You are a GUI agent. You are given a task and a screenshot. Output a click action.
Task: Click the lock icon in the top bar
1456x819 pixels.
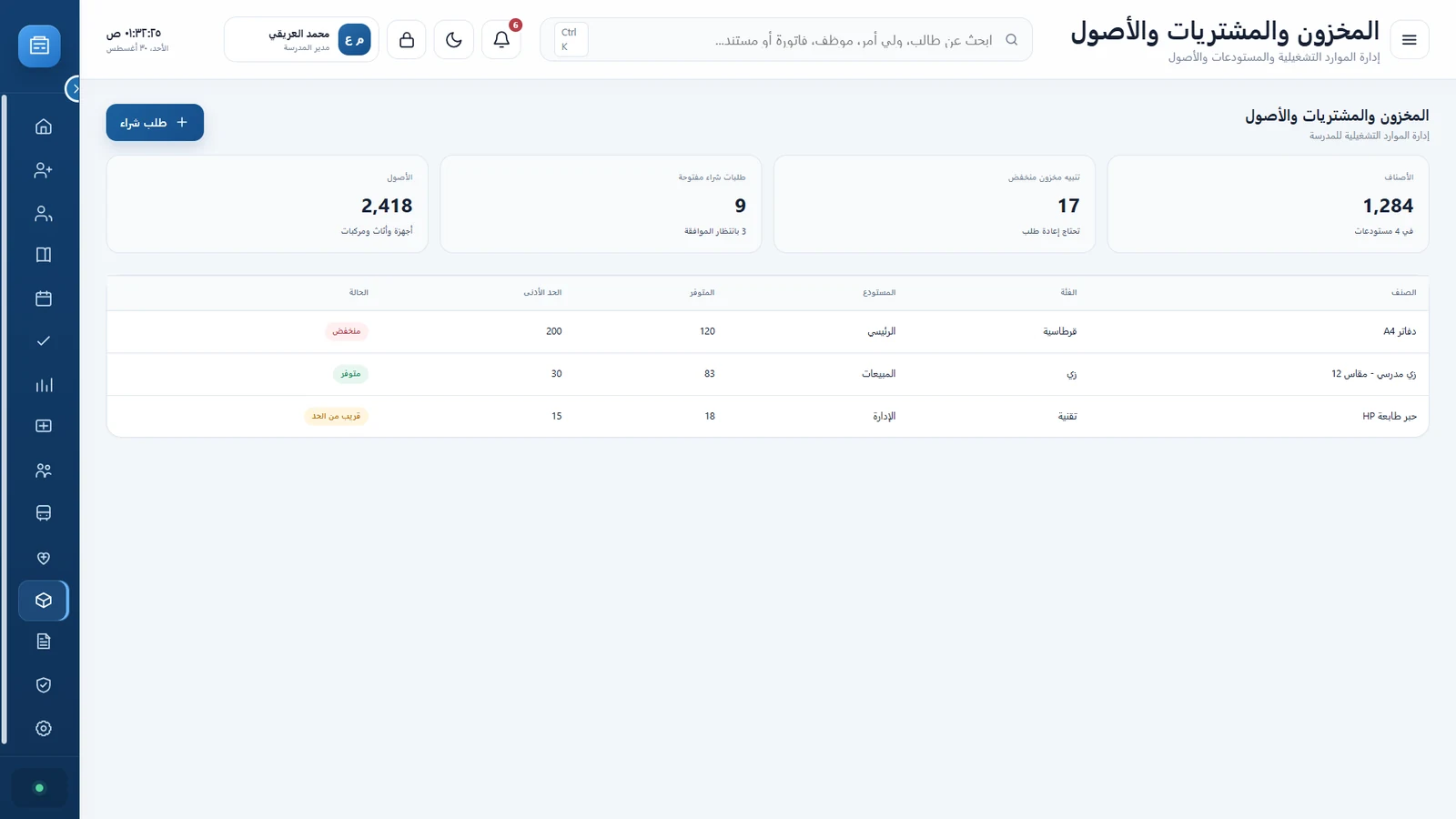[x=407, y=40]
